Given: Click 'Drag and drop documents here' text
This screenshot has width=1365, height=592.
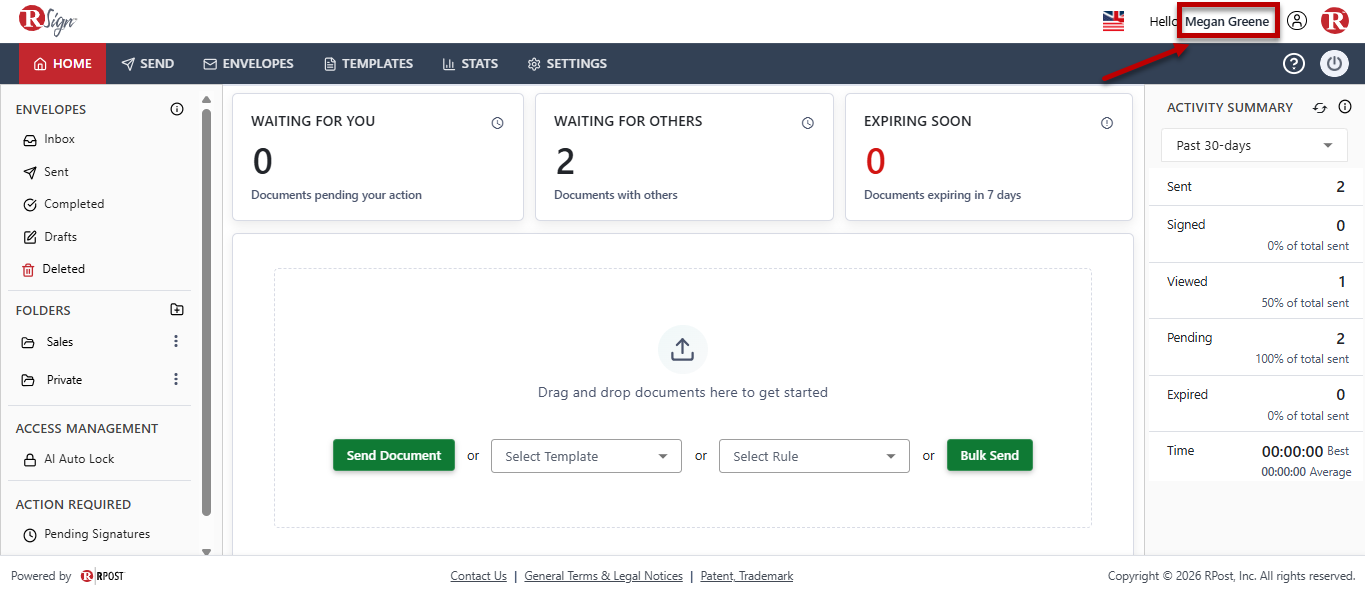Looking at the screenshot, I should [683, 392].
